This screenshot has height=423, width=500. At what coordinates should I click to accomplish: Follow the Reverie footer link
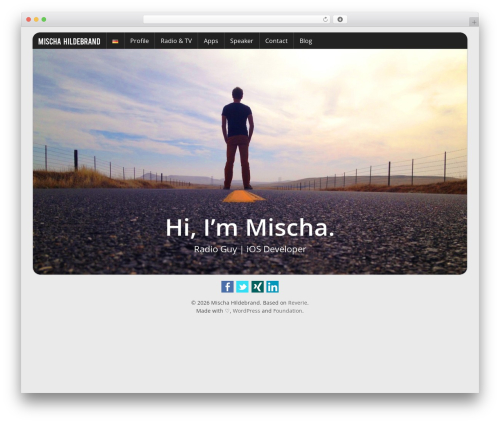(298, 303)
